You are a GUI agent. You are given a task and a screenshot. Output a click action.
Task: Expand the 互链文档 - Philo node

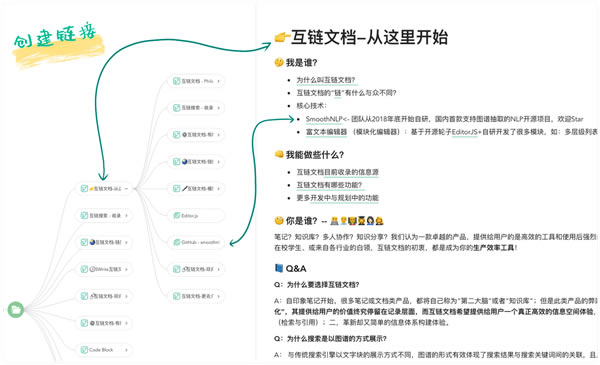click(218, 81)
